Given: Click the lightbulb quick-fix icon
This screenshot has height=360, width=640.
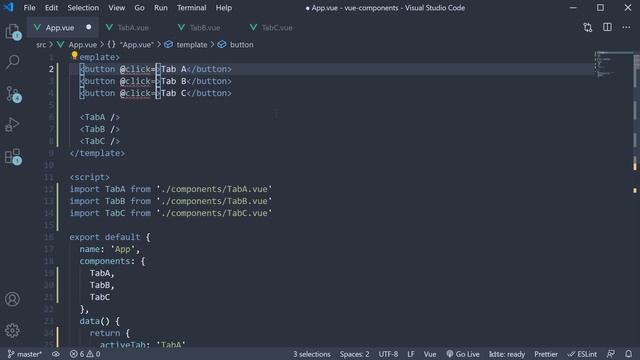Looking at the screenshot, I should click(74, 55).
